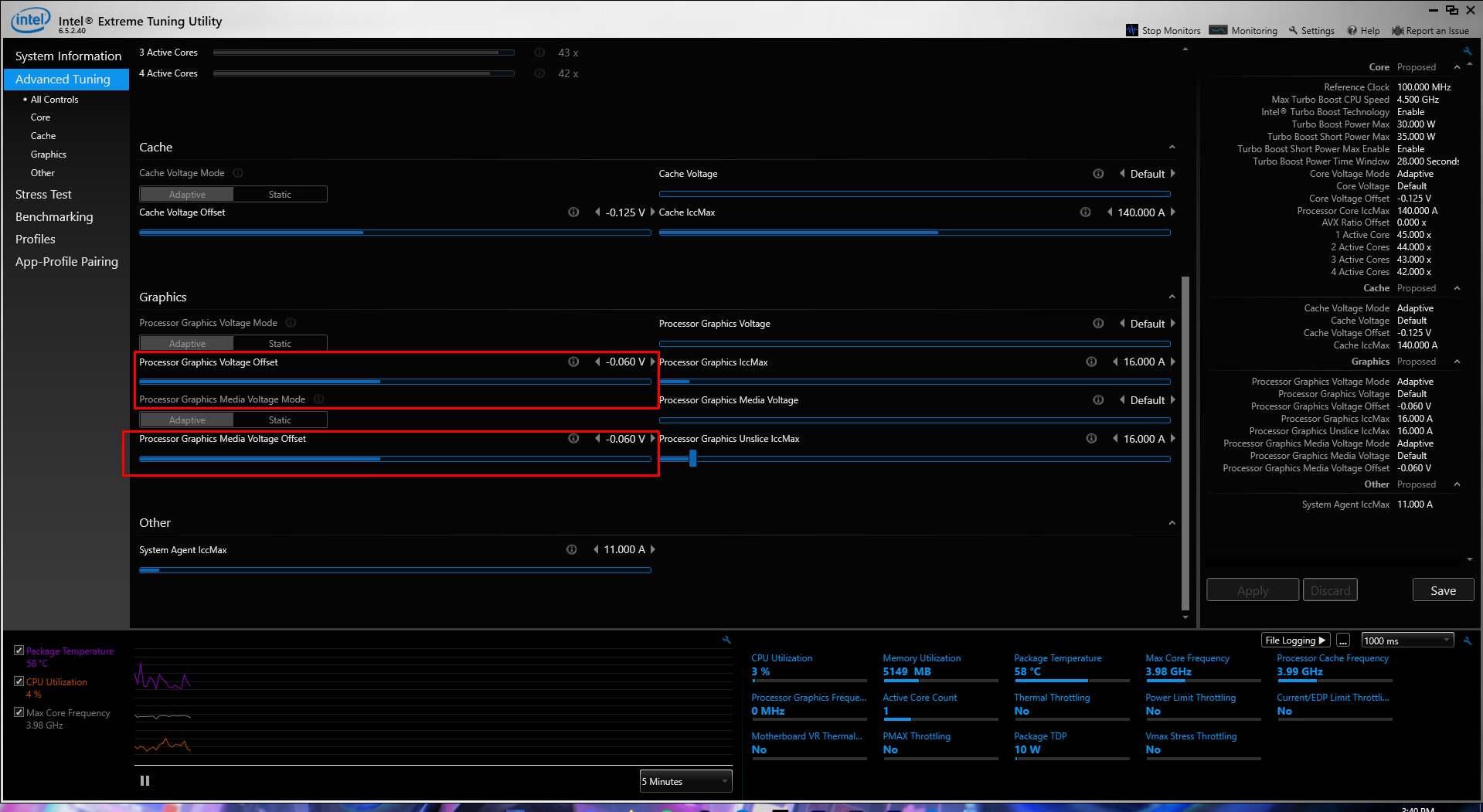Viewport: 1483px width, 812px height.
Task: Show info for 3 Active Cores
Action: [x=539, y=53]
